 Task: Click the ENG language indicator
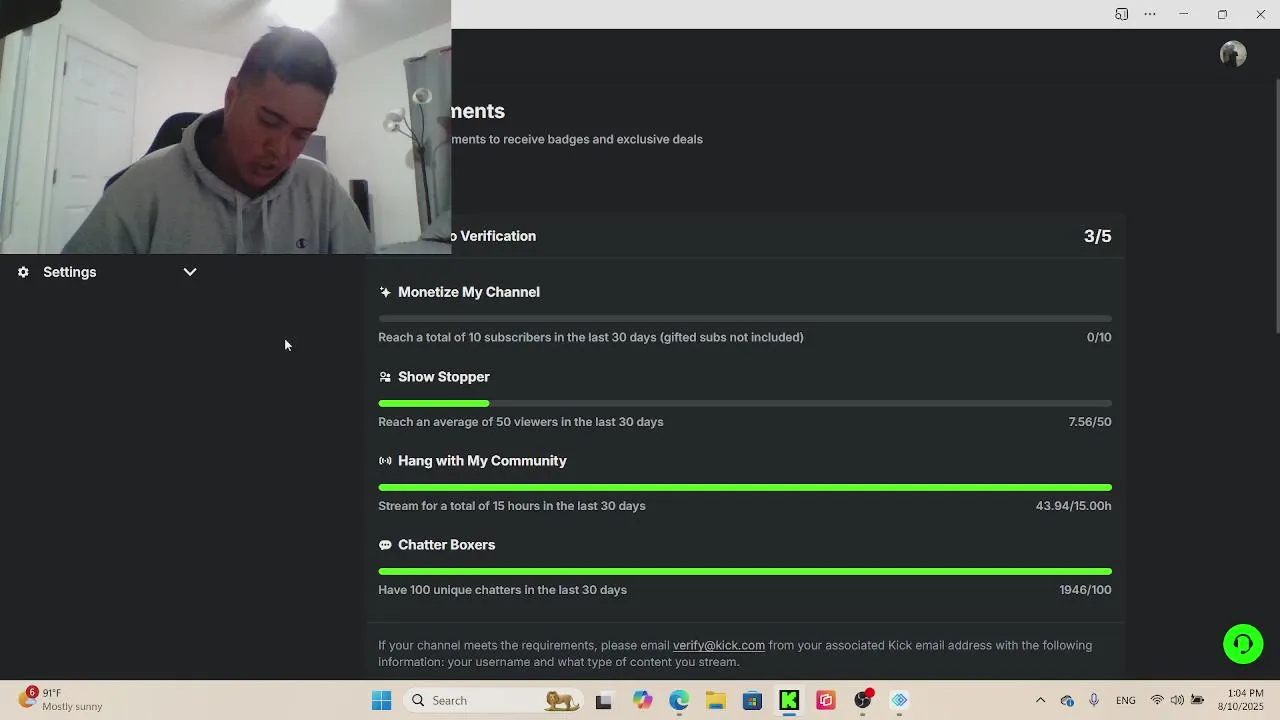1126,701
